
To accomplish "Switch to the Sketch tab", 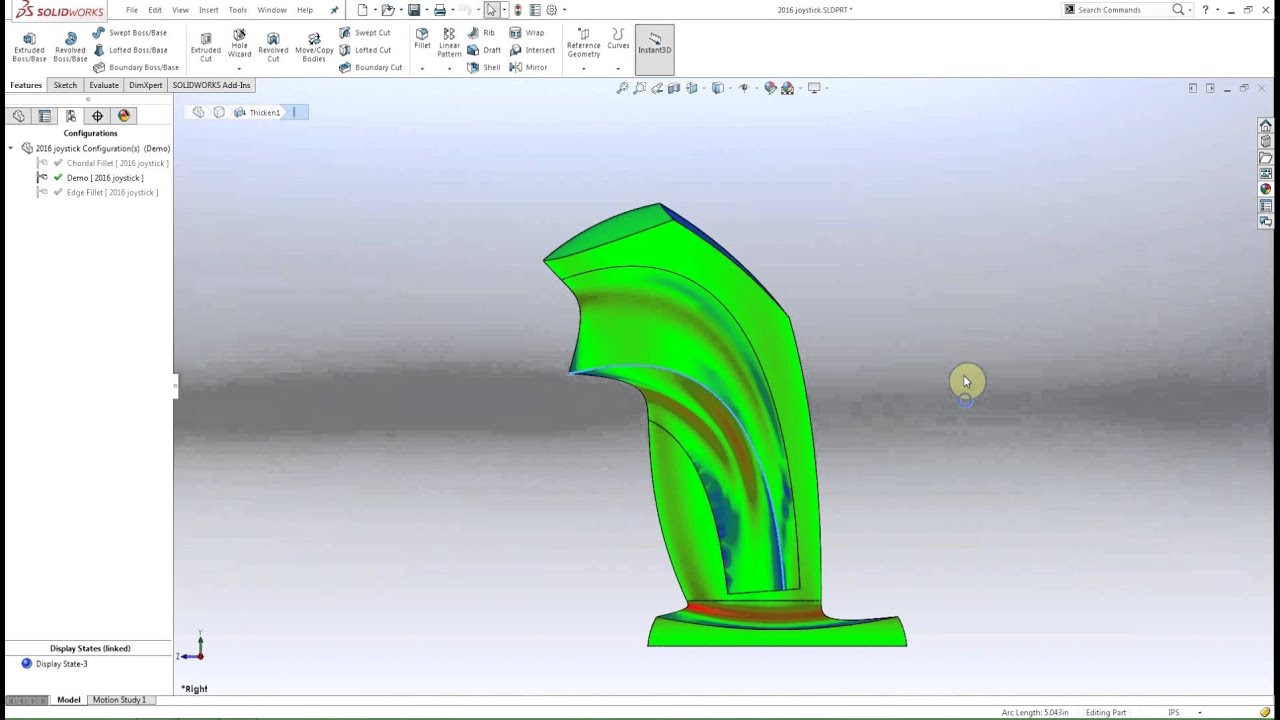I will pyautogui.click(x=65, y=85).
